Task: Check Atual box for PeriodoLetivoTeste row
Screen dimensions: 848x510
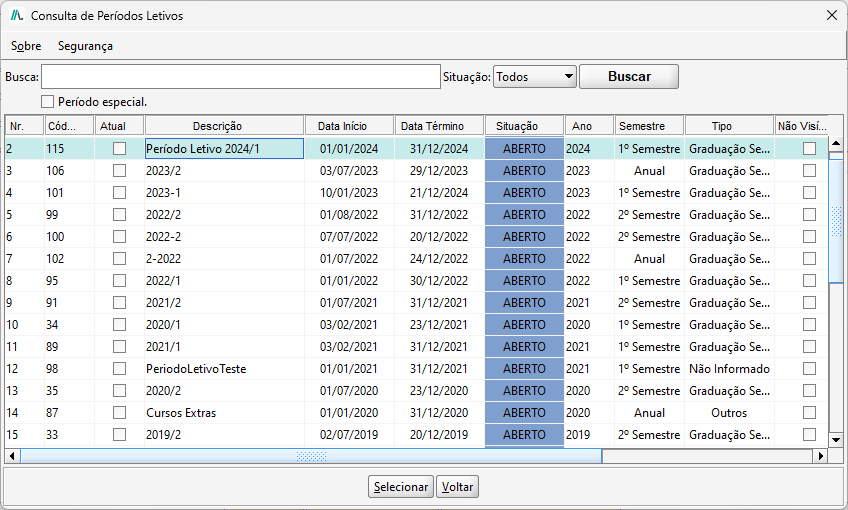Action: tap(119, 369)
